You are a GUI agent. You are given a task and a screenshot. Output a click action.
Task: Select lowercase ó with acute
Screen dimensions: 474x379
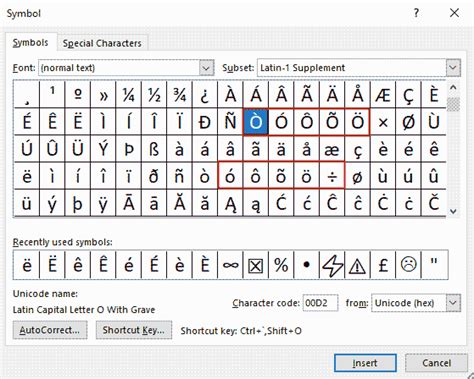tap(230, 176)
